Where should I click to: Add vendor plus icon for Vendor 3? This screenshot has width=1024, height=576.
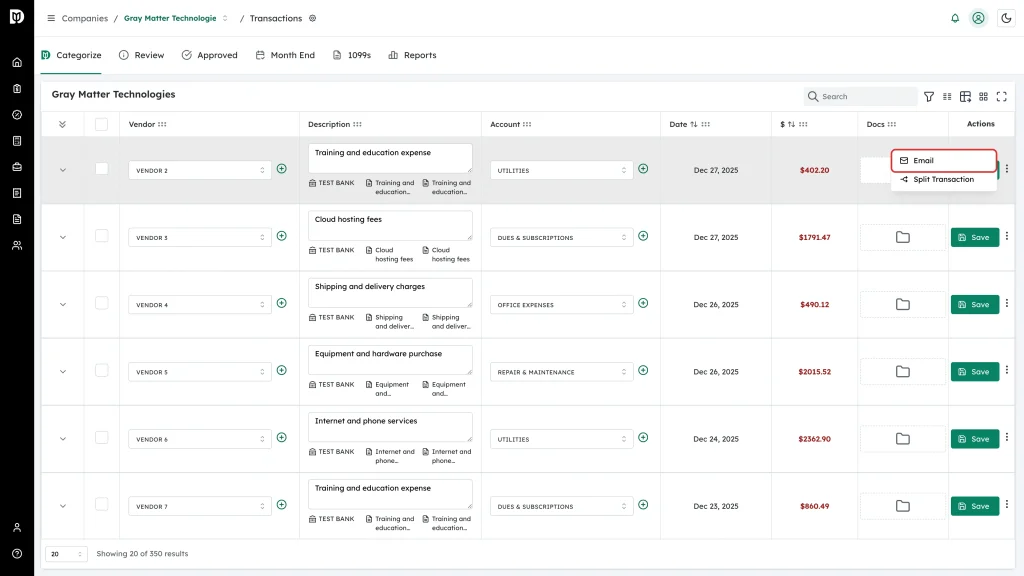click(281, 236)
